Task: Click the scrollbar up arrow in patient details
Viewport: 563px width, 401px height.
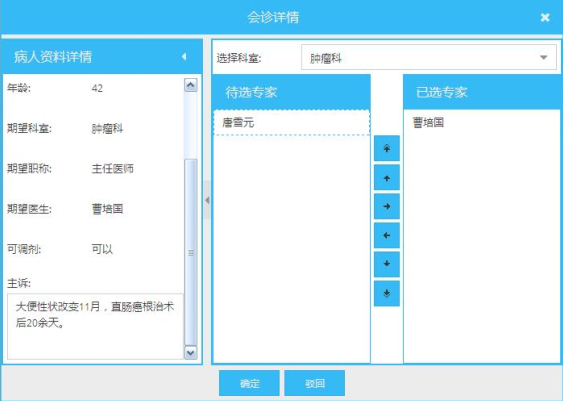Action: pyautogui.click(x=190, y=85)
